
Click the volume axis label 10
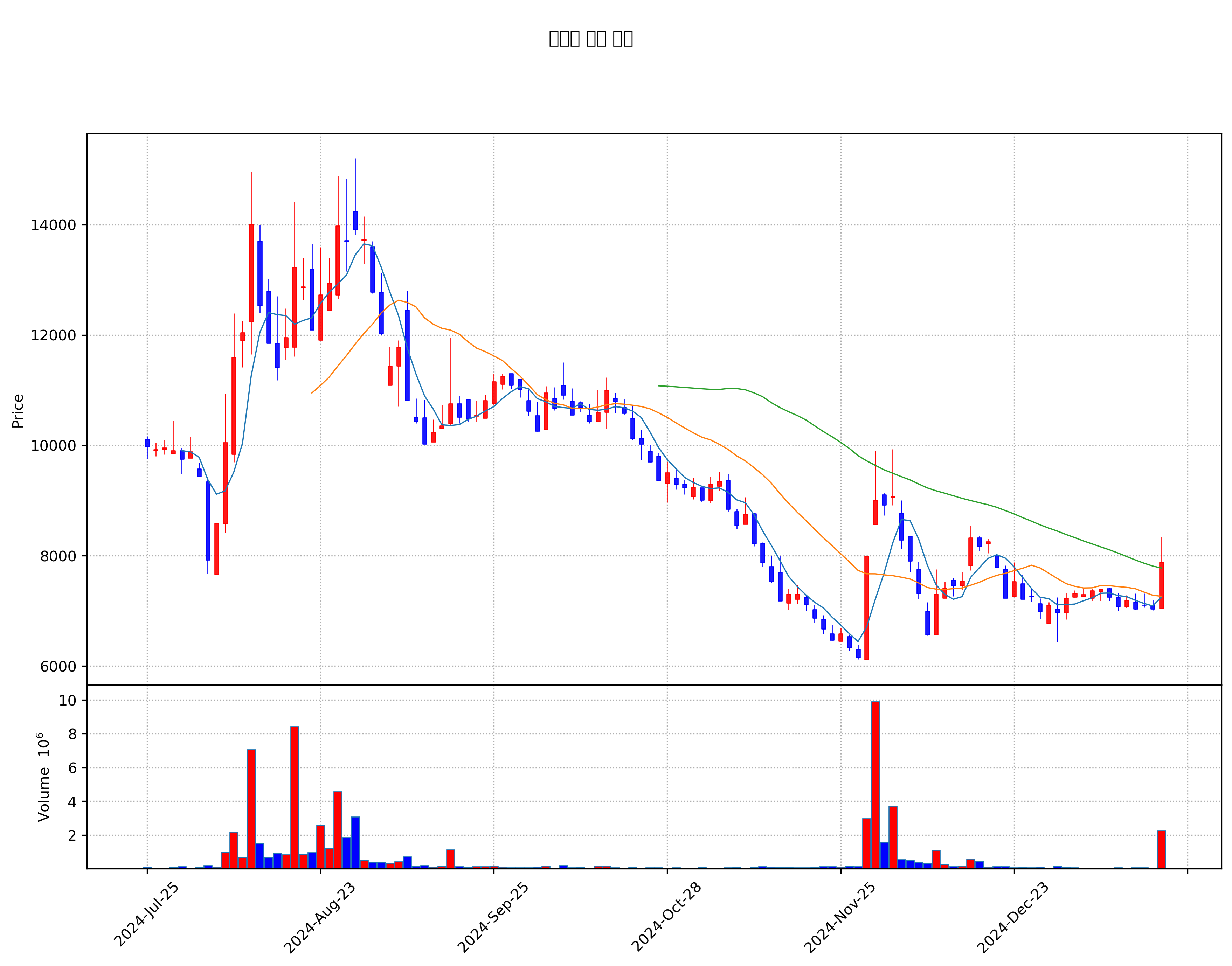(x=67, y=700)
